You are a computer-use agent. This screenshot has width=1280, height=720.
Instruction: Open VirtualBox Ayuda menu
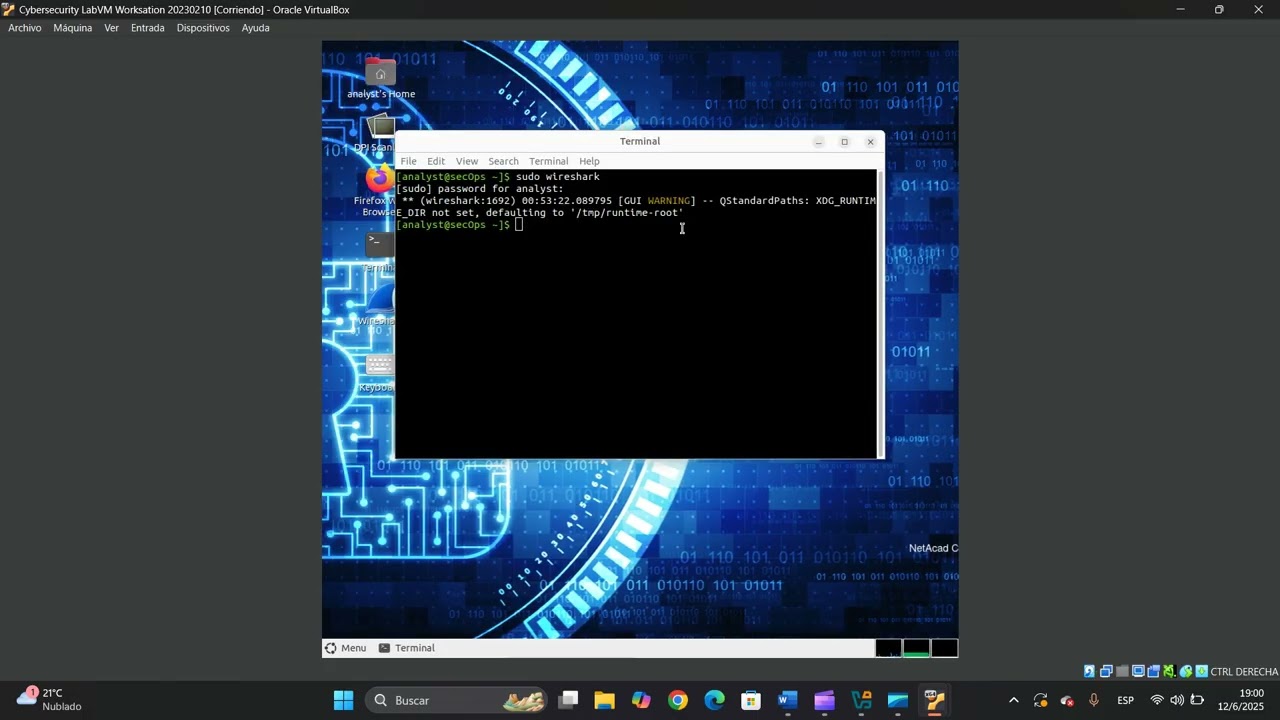255,28
